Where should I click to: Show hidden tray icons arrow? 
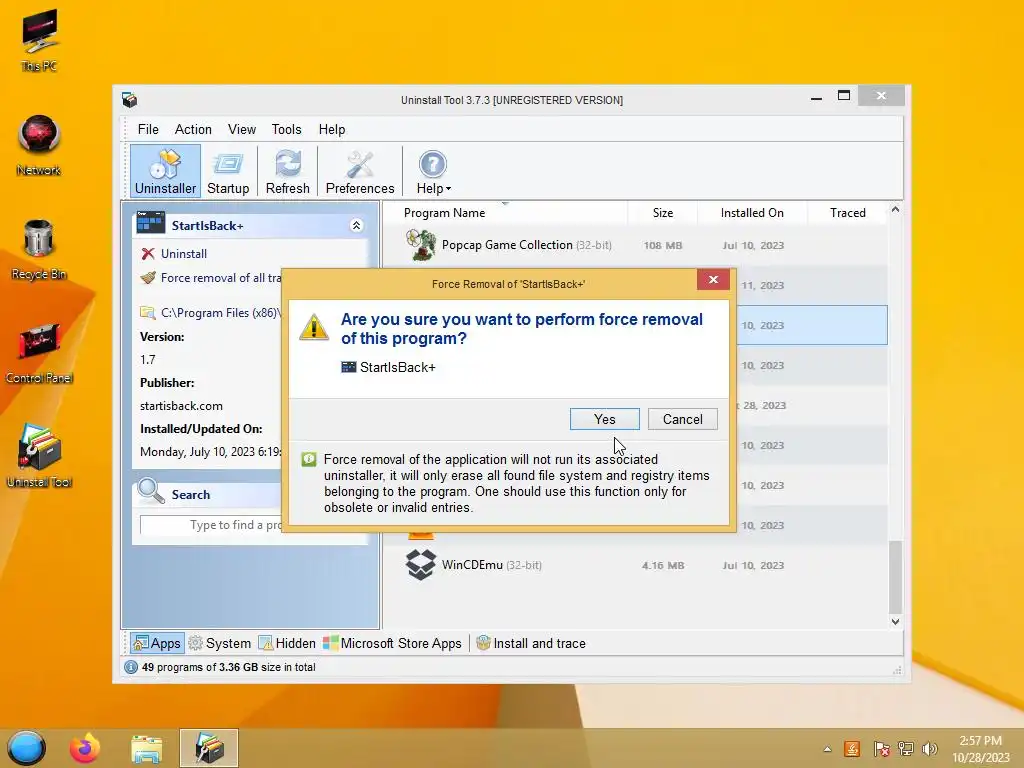click(x=827, y=749)
